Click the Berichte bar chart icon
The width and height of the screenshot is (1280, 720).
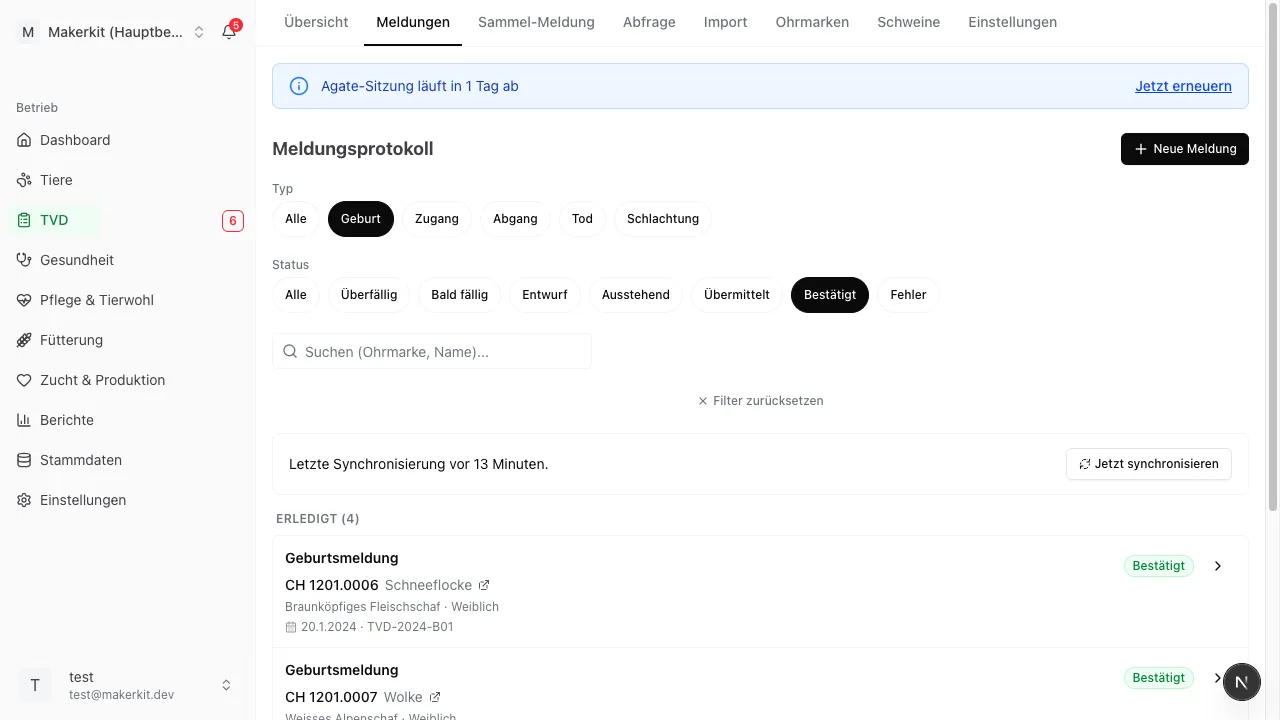point(24,420)
